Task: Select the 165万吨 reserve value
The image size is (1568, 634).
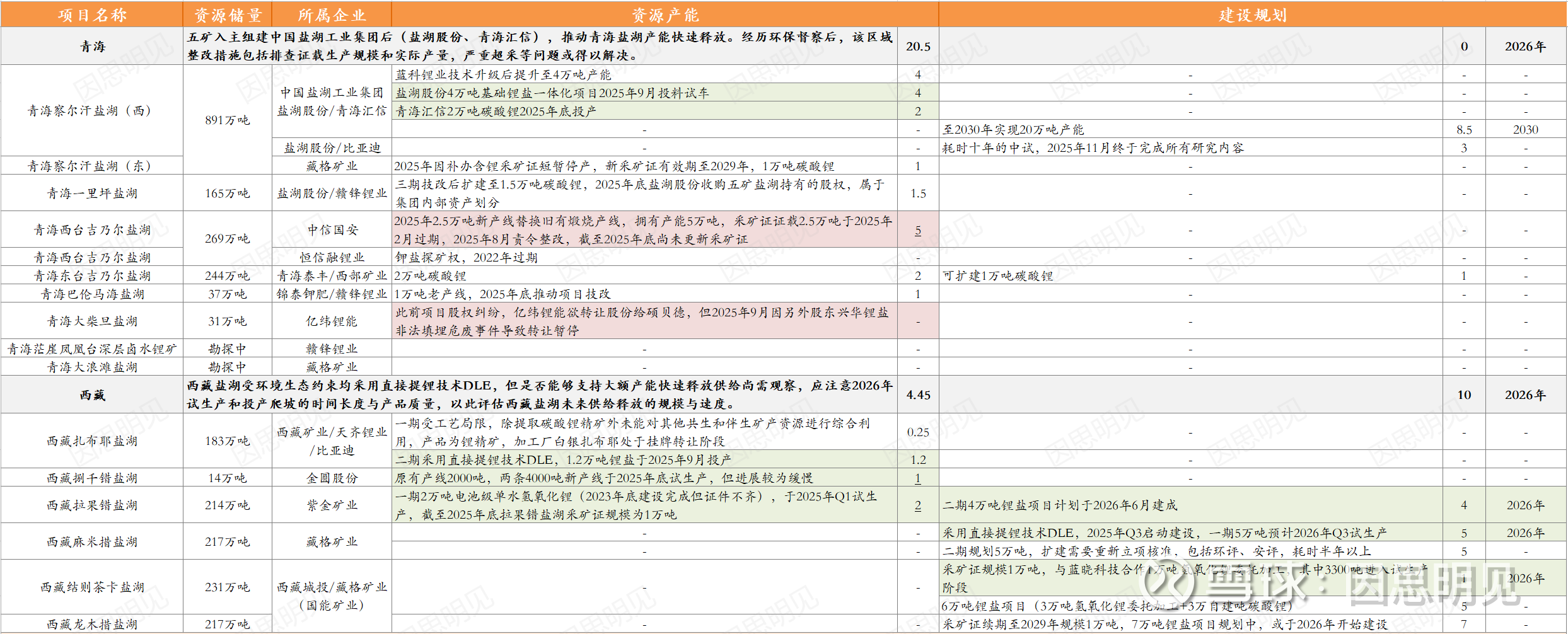Action: click(228, 193)
